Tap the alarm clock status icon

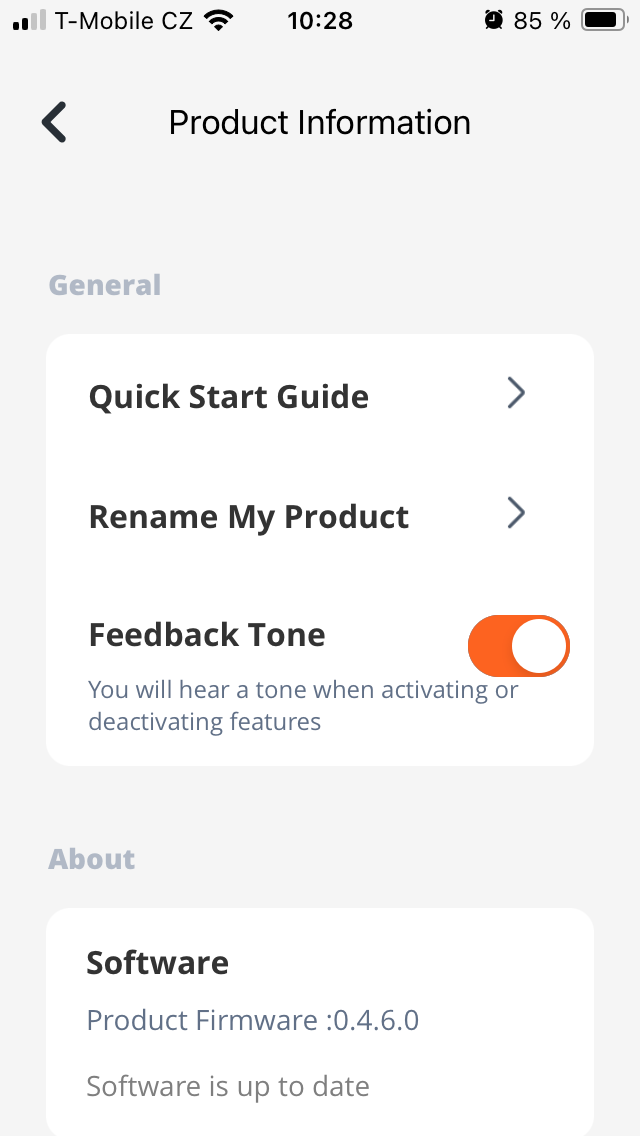(492, 20)
